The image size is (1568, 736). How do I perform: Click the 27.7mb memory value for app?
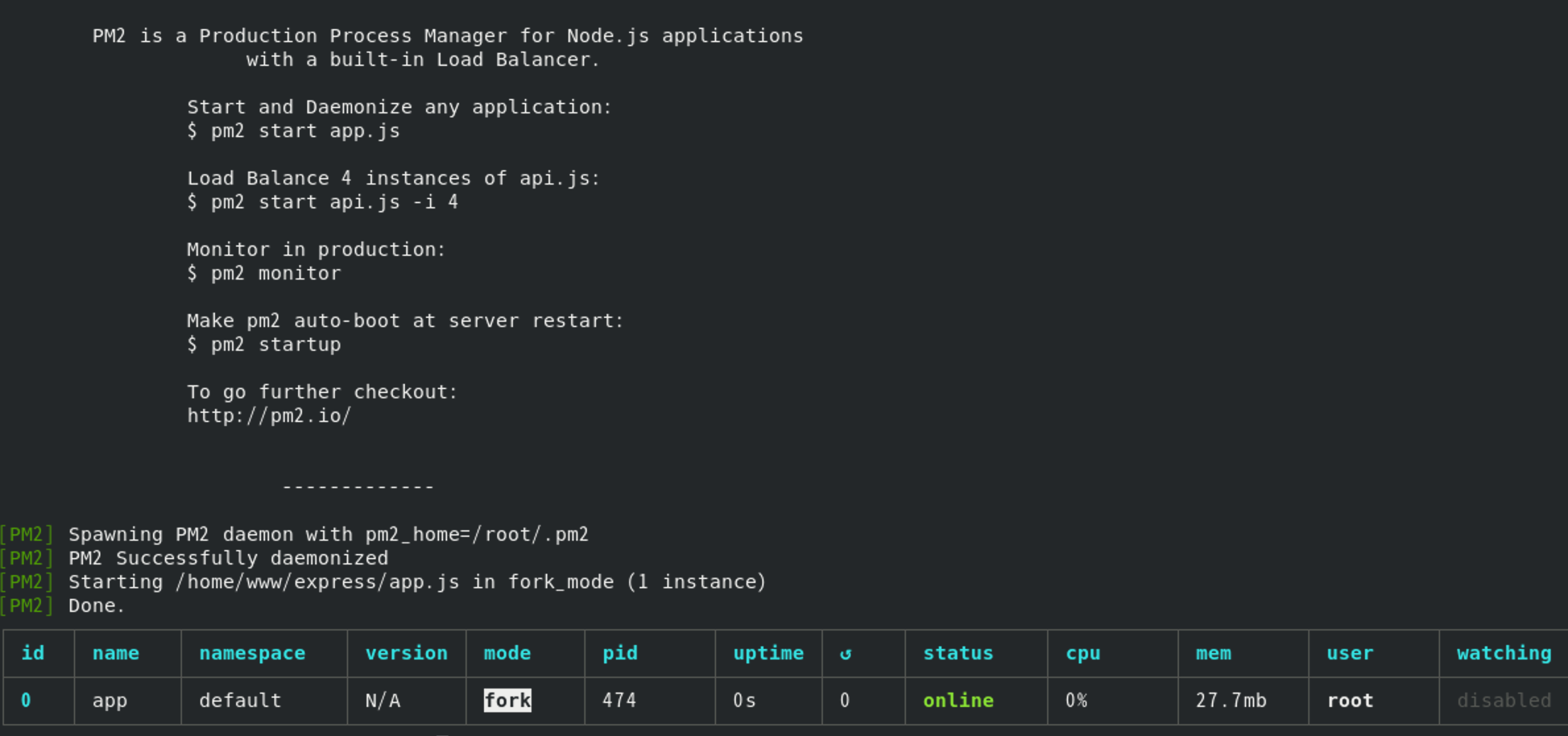click(1230, 700)
